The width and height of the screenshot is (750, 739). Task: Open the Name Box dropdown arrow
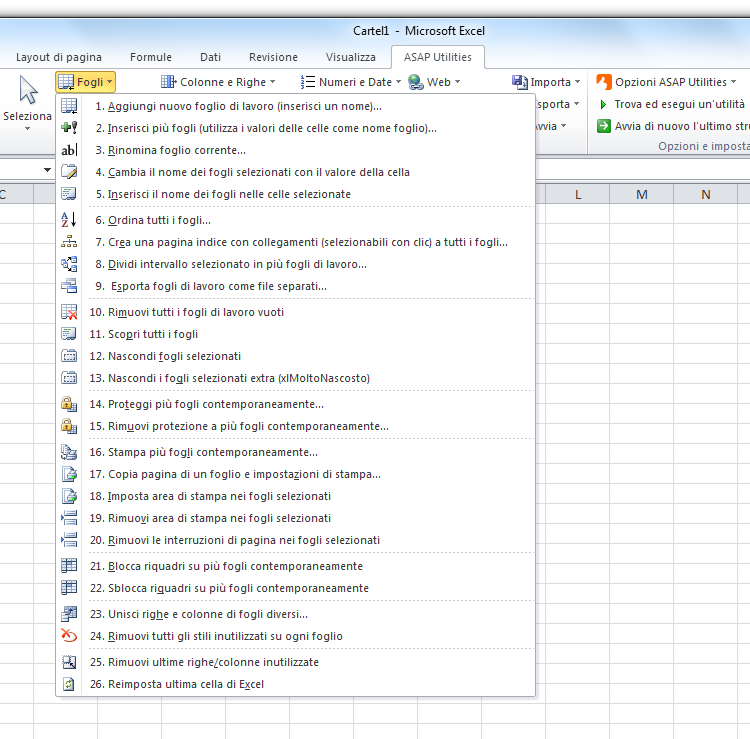pos(47,170)
